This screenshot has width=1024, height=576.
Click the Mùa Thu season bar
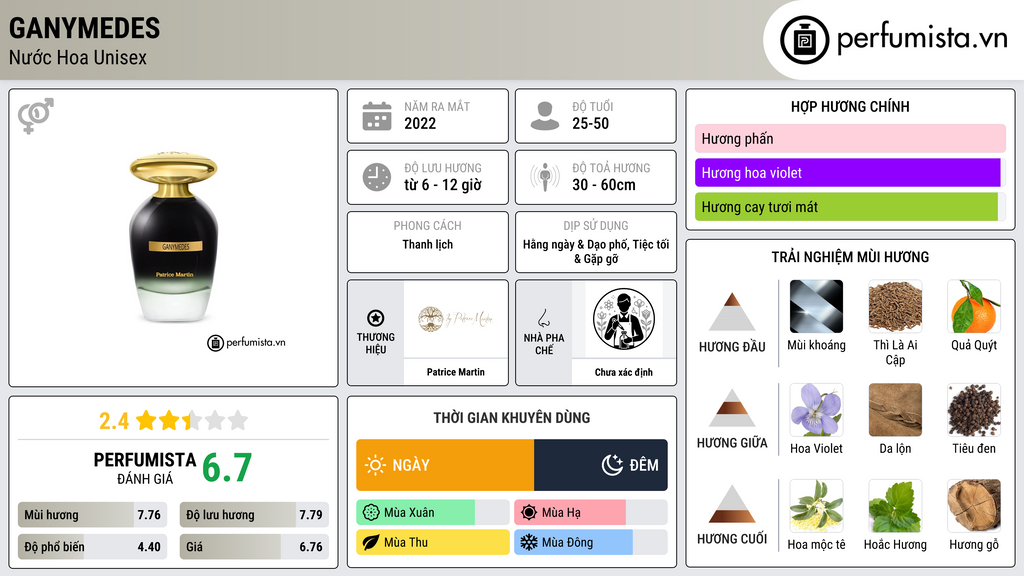433,542
